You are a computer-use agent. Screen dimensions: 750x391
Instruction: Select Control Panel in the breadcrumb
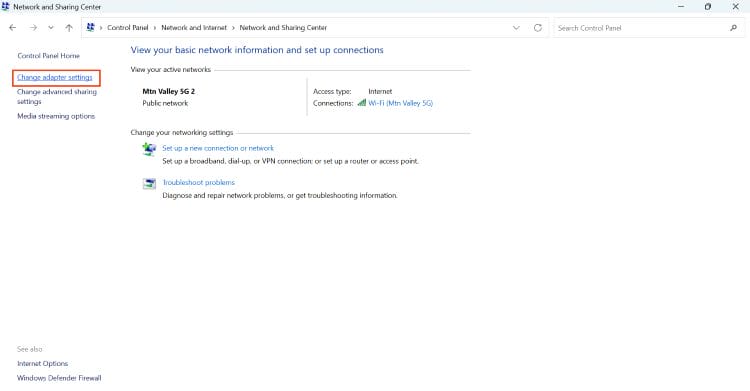[128, 28]
